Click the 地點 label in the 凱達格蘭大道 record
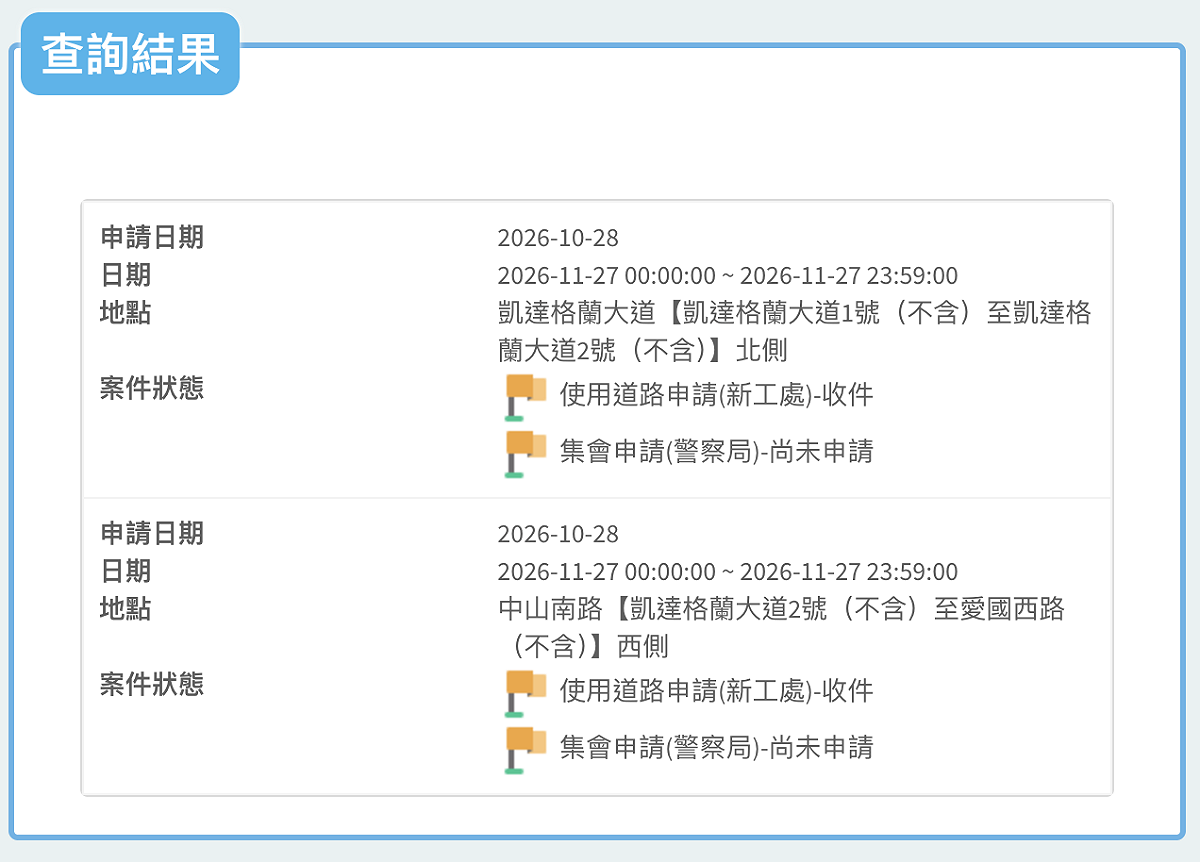The image size is (1200, 862). 126,313
